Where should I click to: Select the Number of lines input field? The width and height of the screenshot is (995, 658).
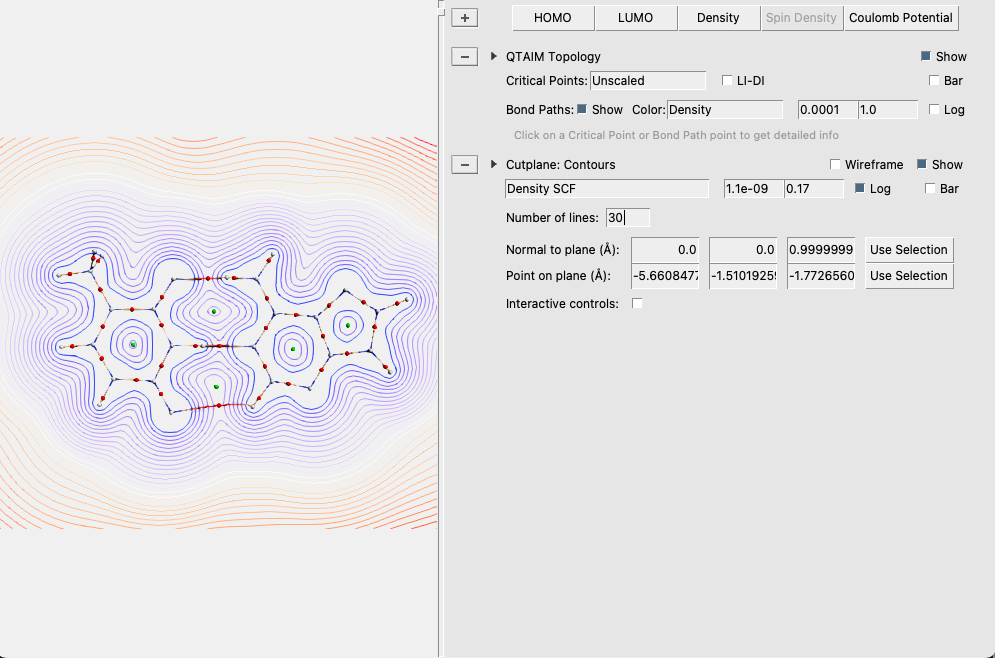point(628,217)
